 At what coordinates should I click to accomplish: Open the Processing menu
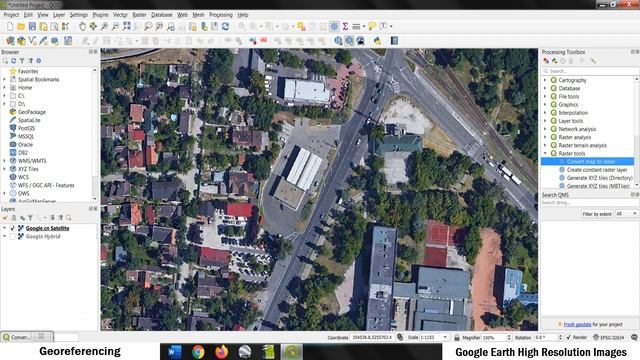click(x=221, y=15)
